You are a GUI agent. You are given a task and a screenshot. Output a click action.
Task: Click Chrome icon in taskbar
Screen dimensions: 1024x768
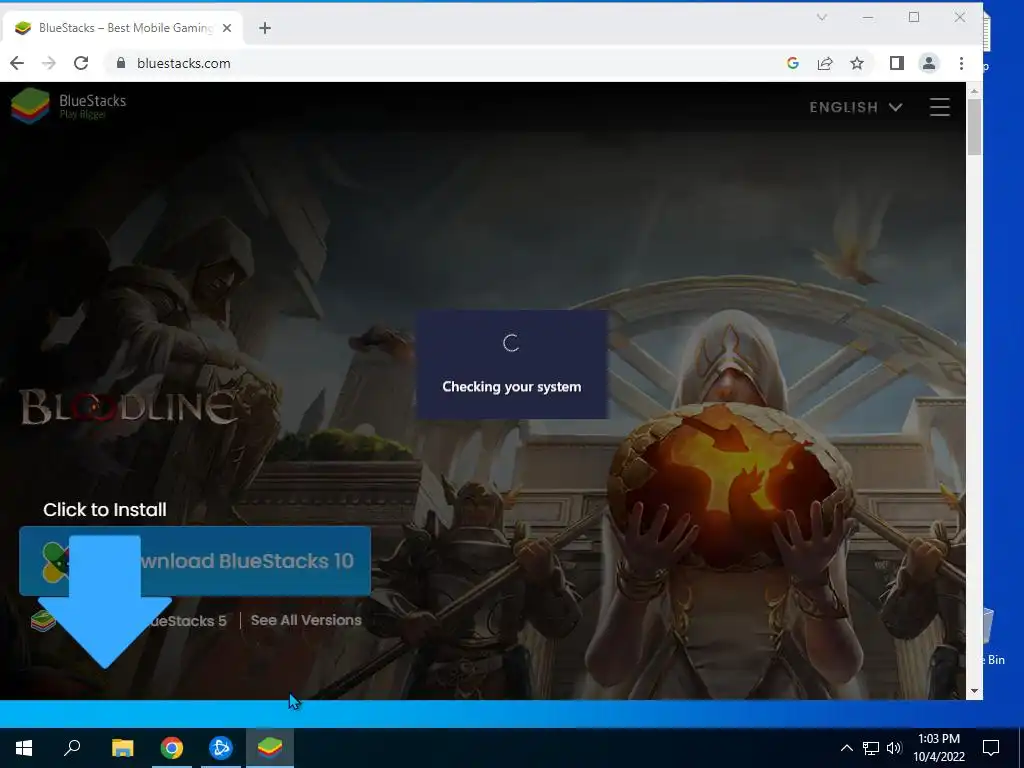tap(172, 748)
